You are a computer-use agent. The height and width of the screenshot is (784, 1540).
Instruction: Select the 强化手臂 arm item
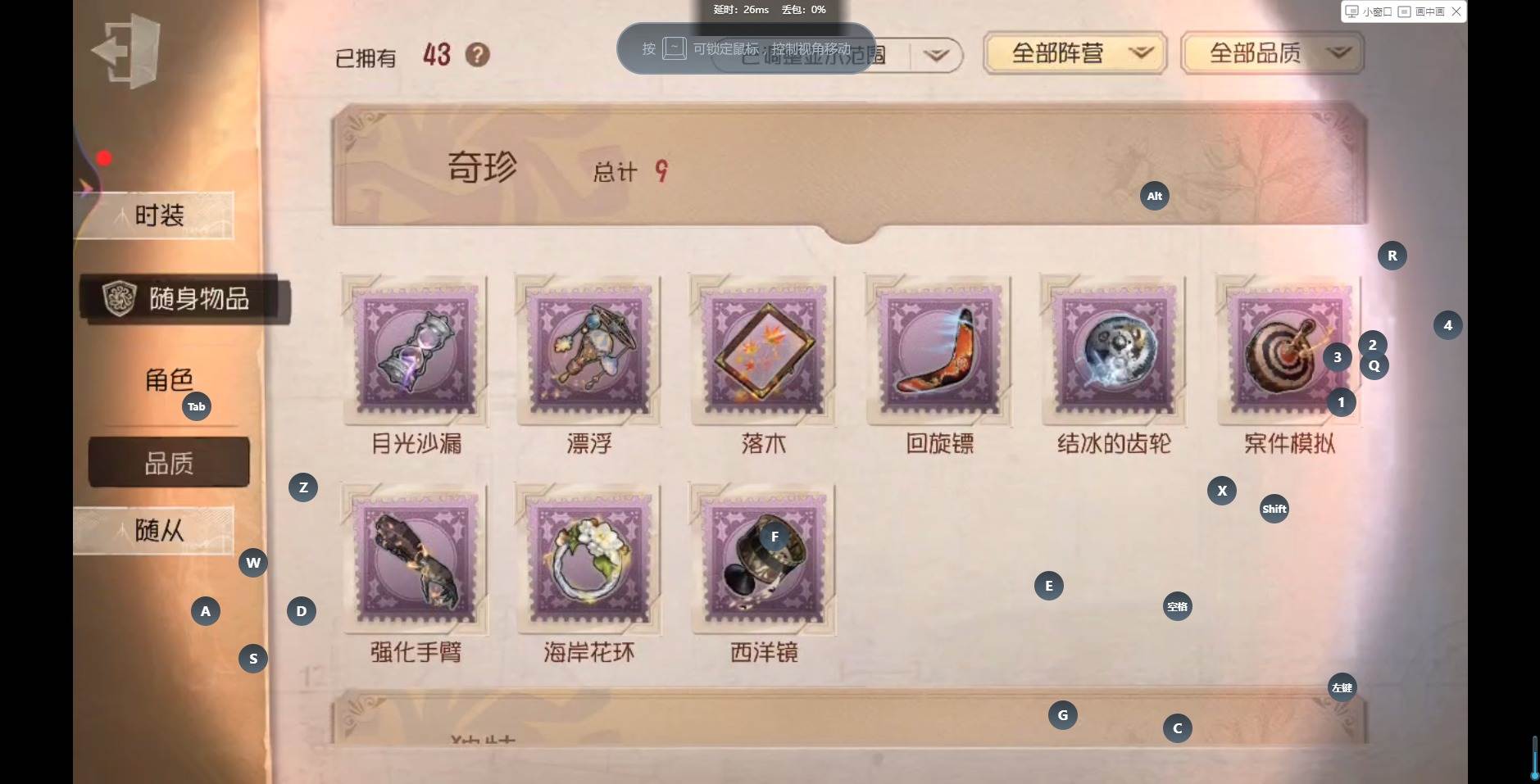tap(416, 559)
